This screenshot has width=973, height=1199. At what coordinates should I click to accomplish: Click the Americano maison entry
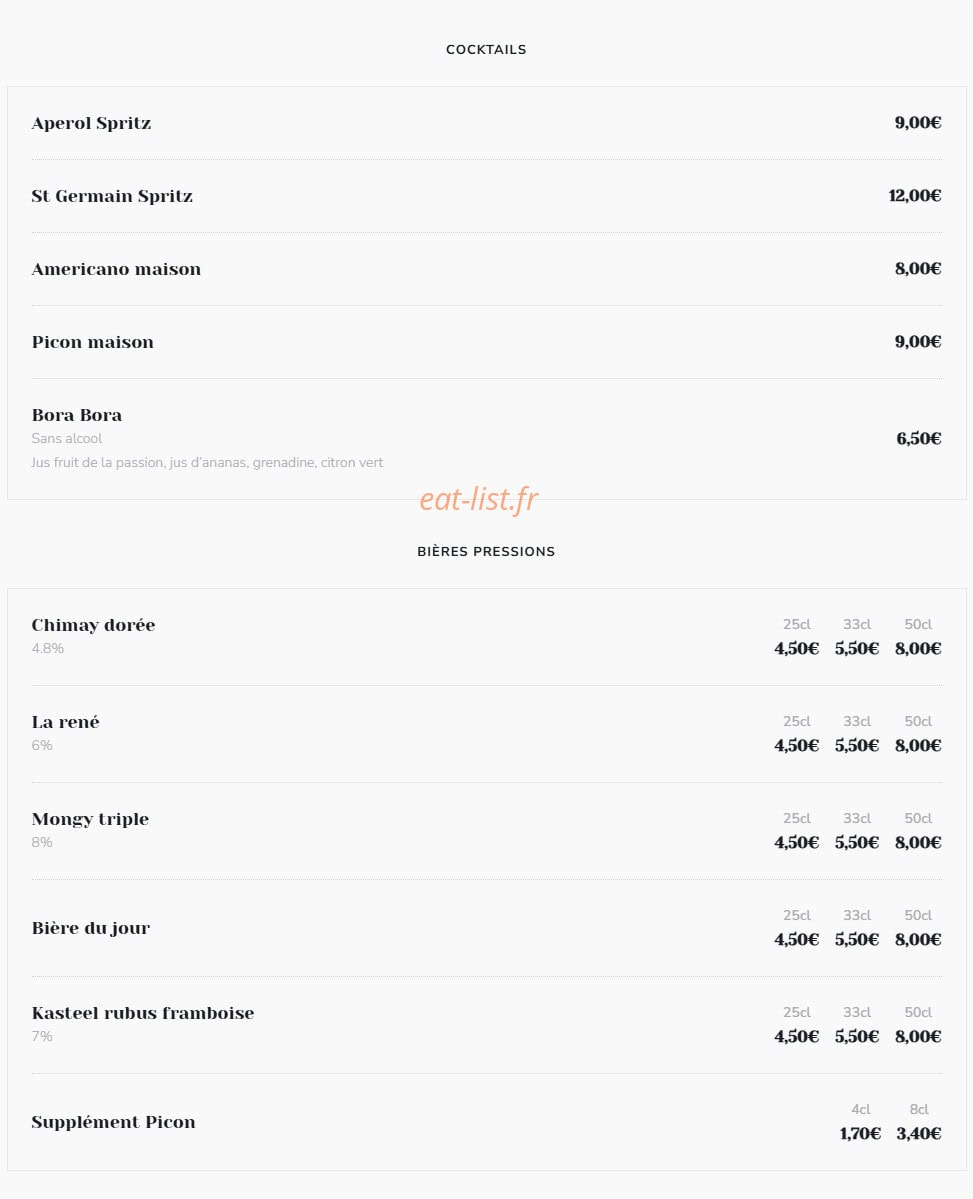click(x=116, y=269)
